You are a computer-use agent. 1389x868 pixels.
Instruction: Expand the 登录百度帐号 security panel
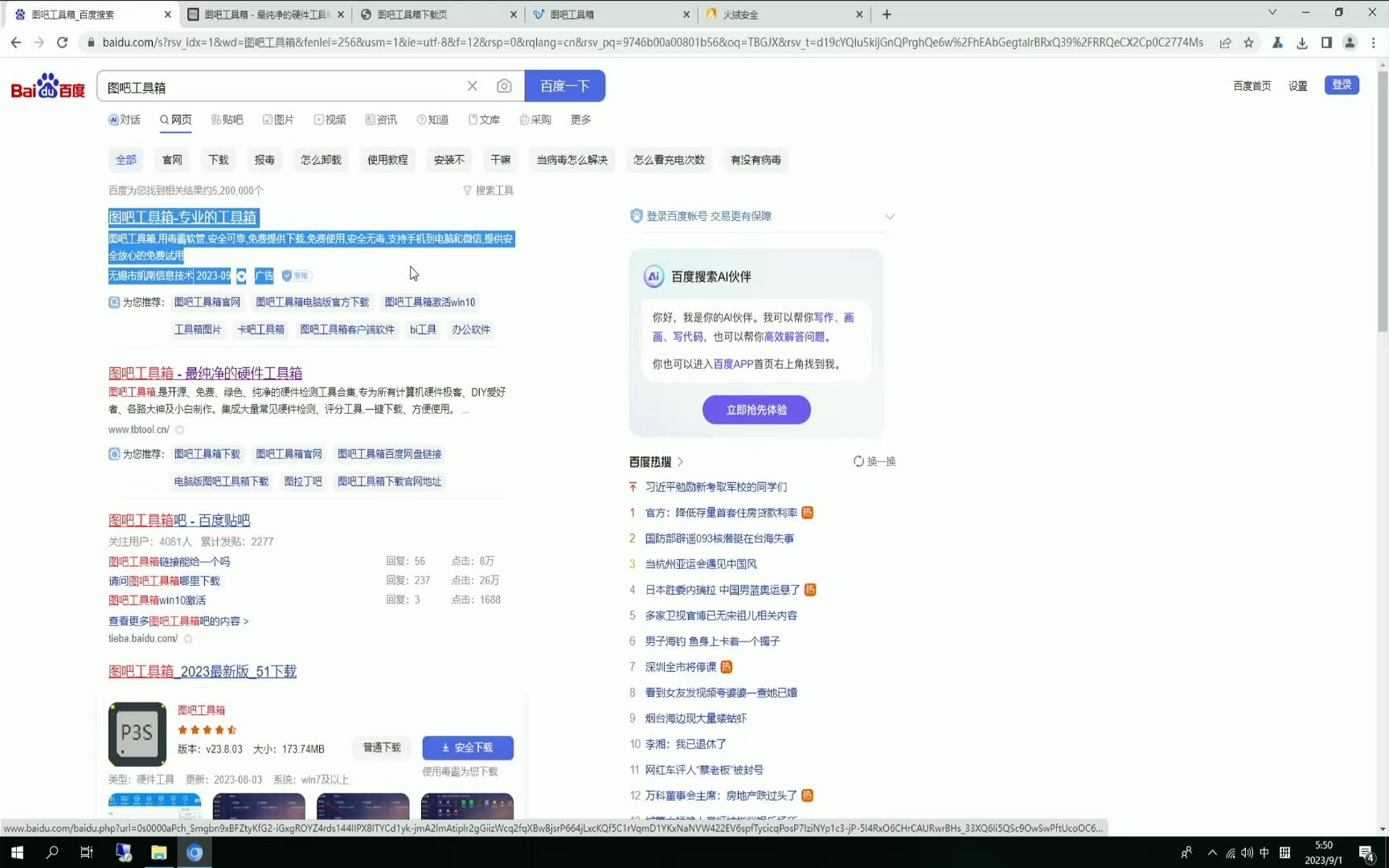pos(890,216)
